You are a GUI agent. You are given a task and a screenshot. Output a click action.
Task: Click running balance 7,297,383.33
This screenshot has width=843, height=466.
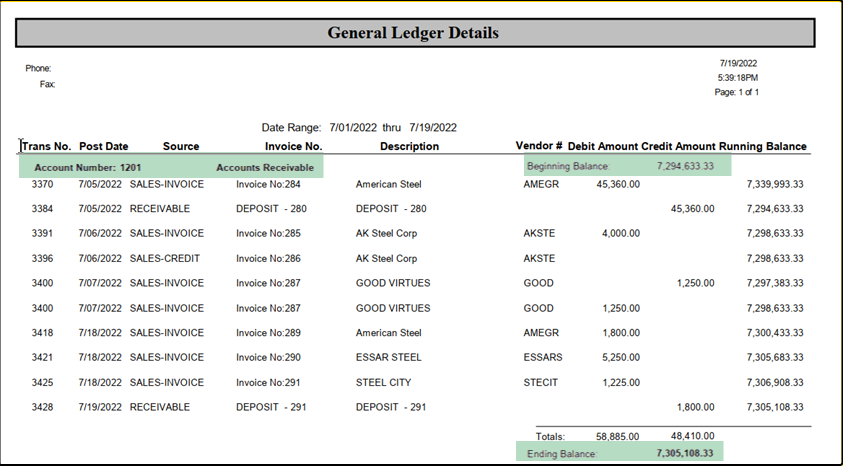tap(775, 283)
